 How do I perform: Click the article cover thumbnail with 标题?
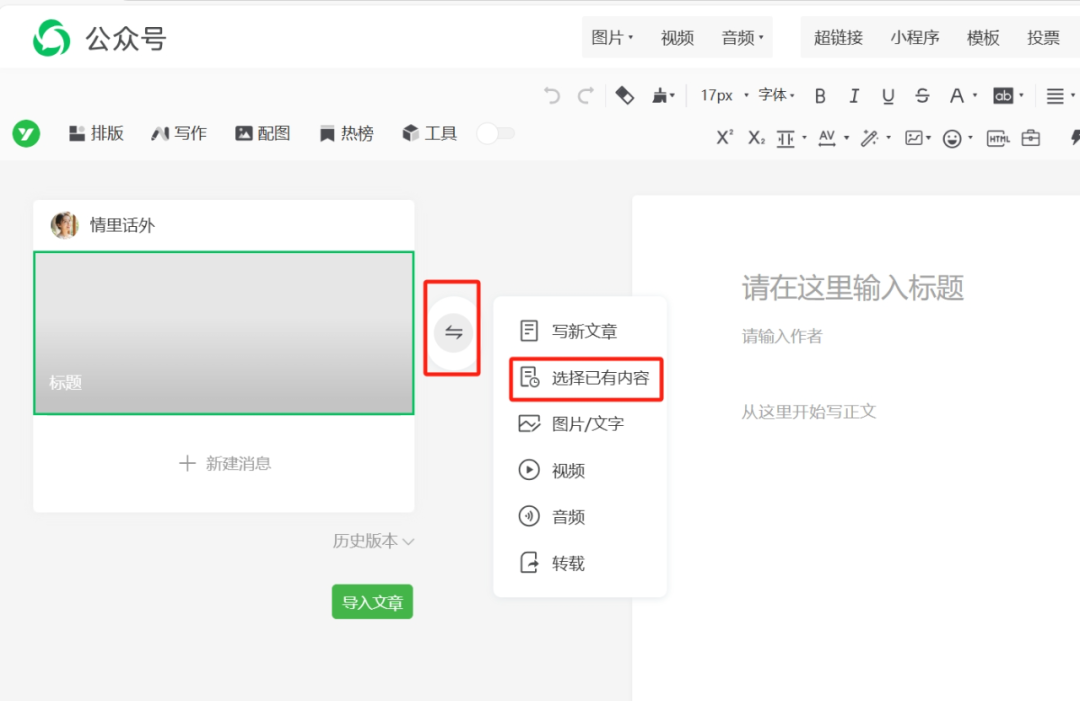tap(224, 333)
